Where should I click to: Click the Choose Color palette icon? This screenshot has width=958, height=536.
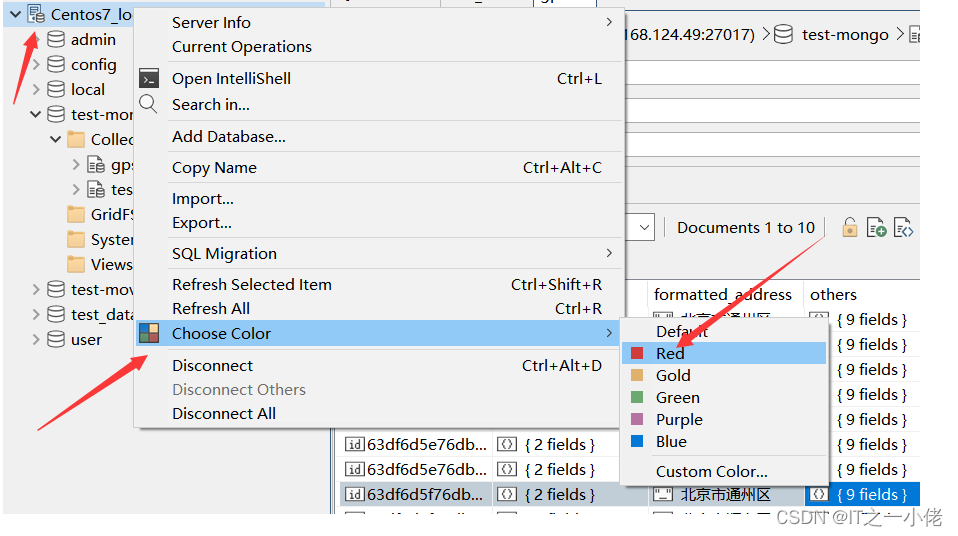click(149, 333)
